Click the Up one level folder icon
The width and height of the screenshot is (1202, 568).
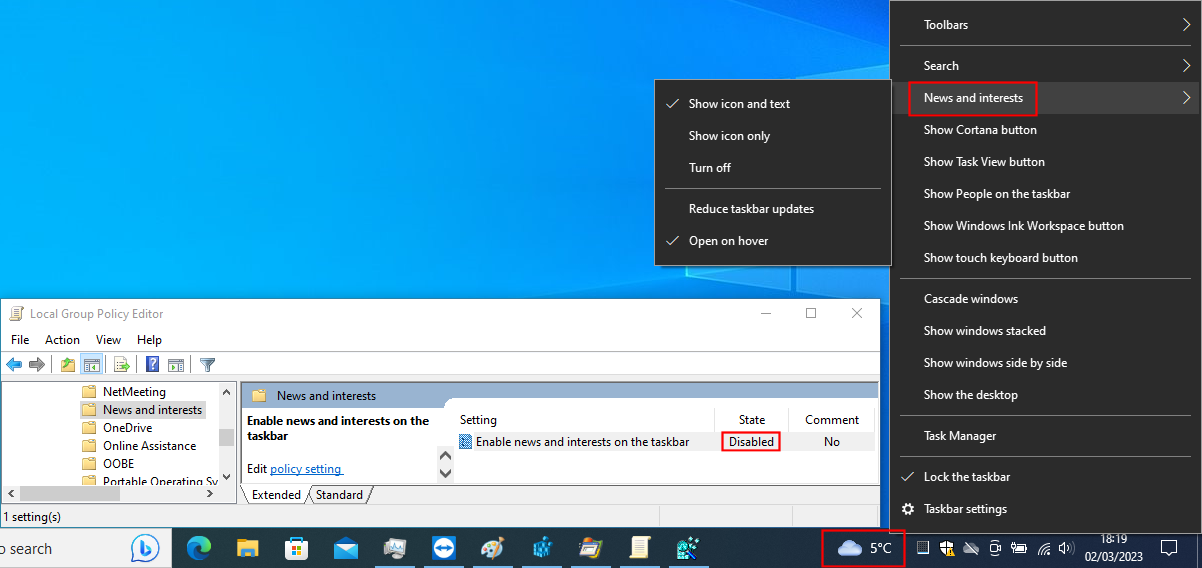pyautogui.click(x=68, y=365)
